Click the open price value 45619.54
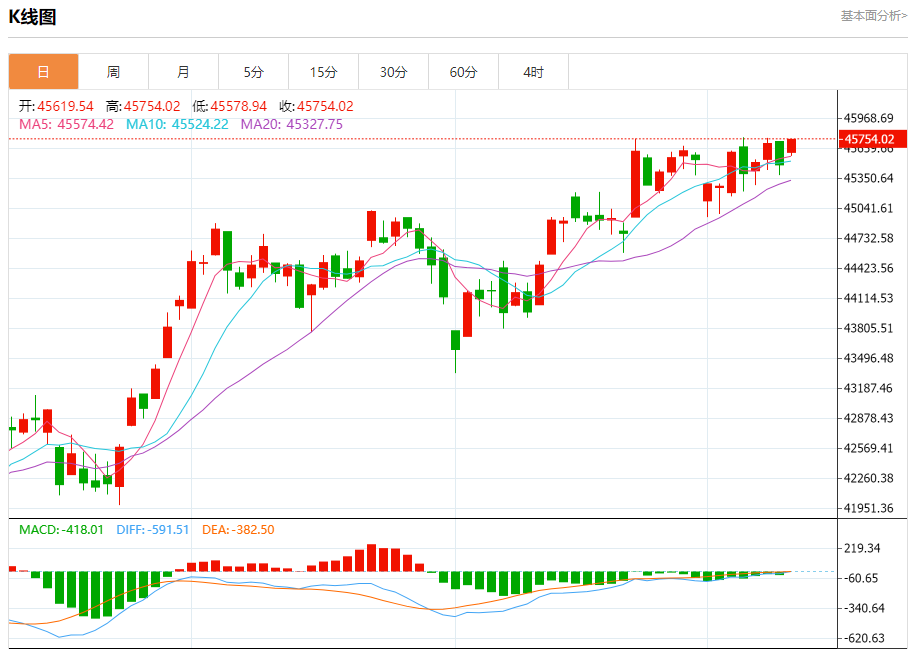The width and height of the screenshot is (916, 649). point(65,106)
